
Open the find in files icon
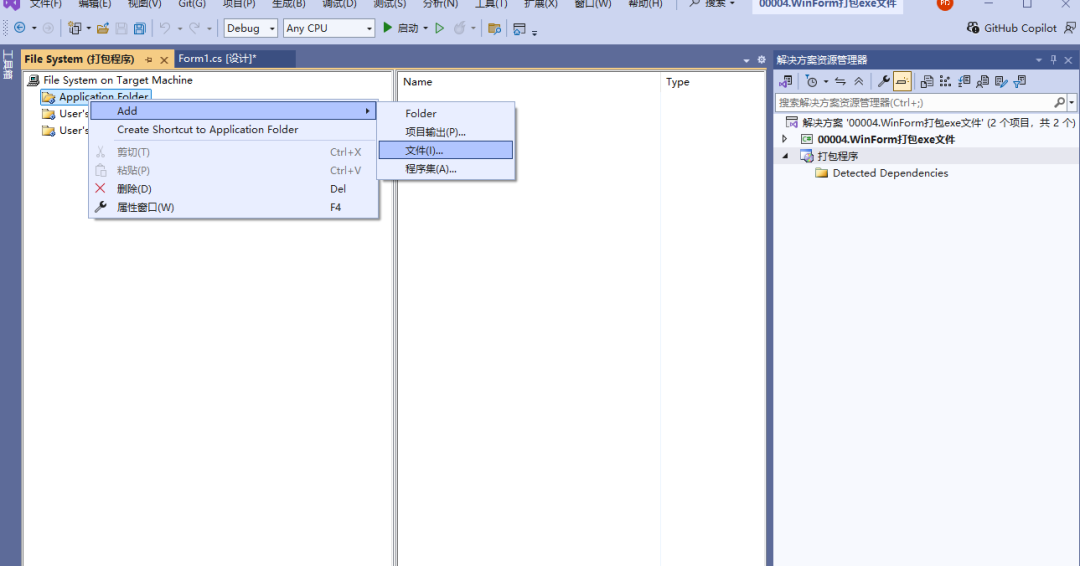coord(494,28)
